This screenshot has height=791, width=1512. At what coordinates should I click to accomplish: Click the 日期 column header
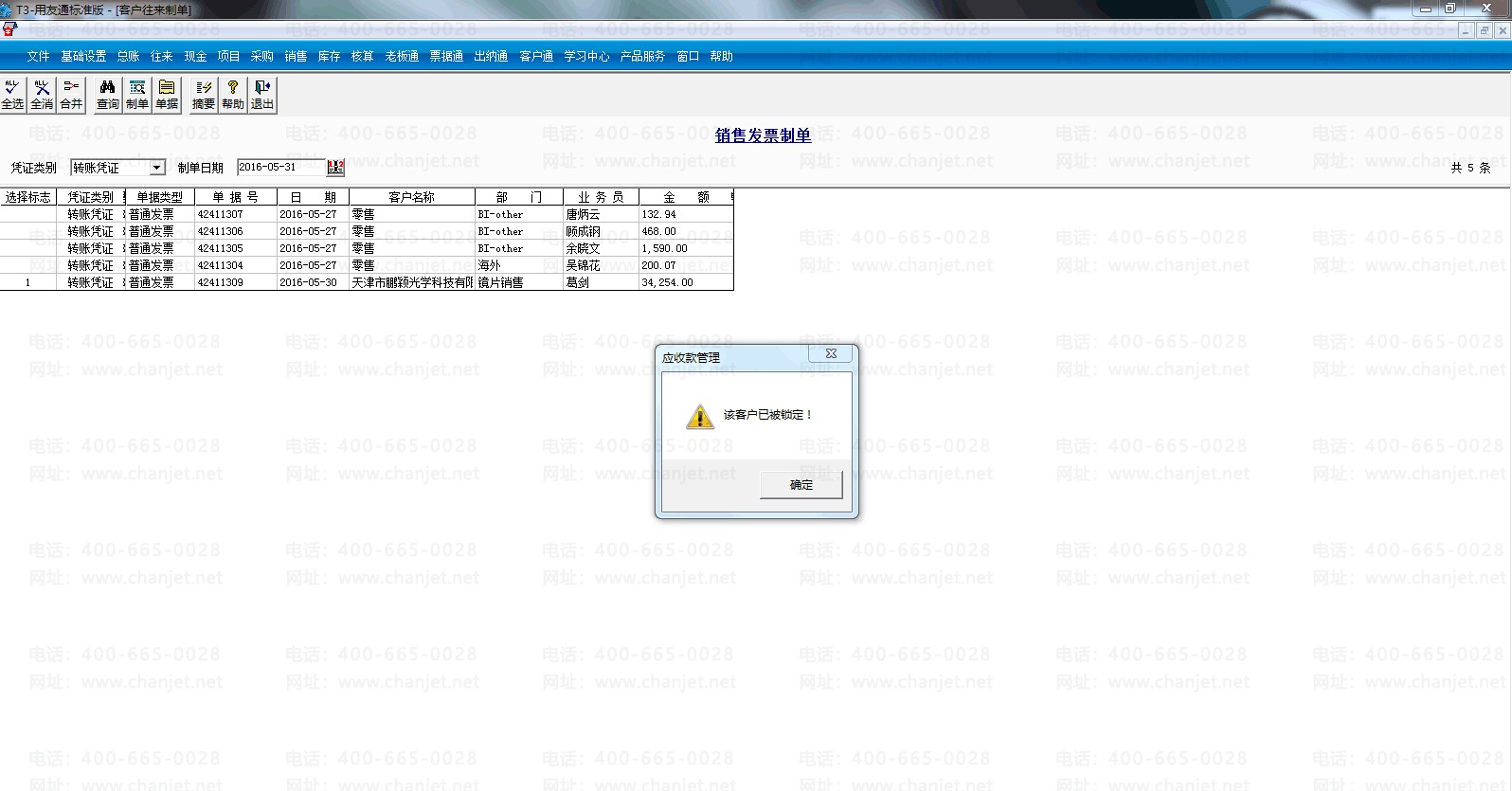(313, 197)
